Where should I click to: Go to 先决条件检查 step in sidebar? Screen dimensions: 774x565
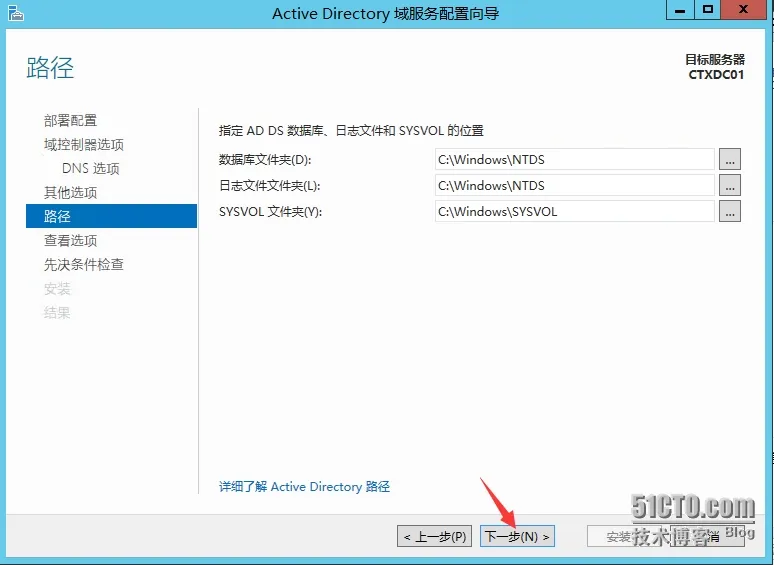coord(83,264)
